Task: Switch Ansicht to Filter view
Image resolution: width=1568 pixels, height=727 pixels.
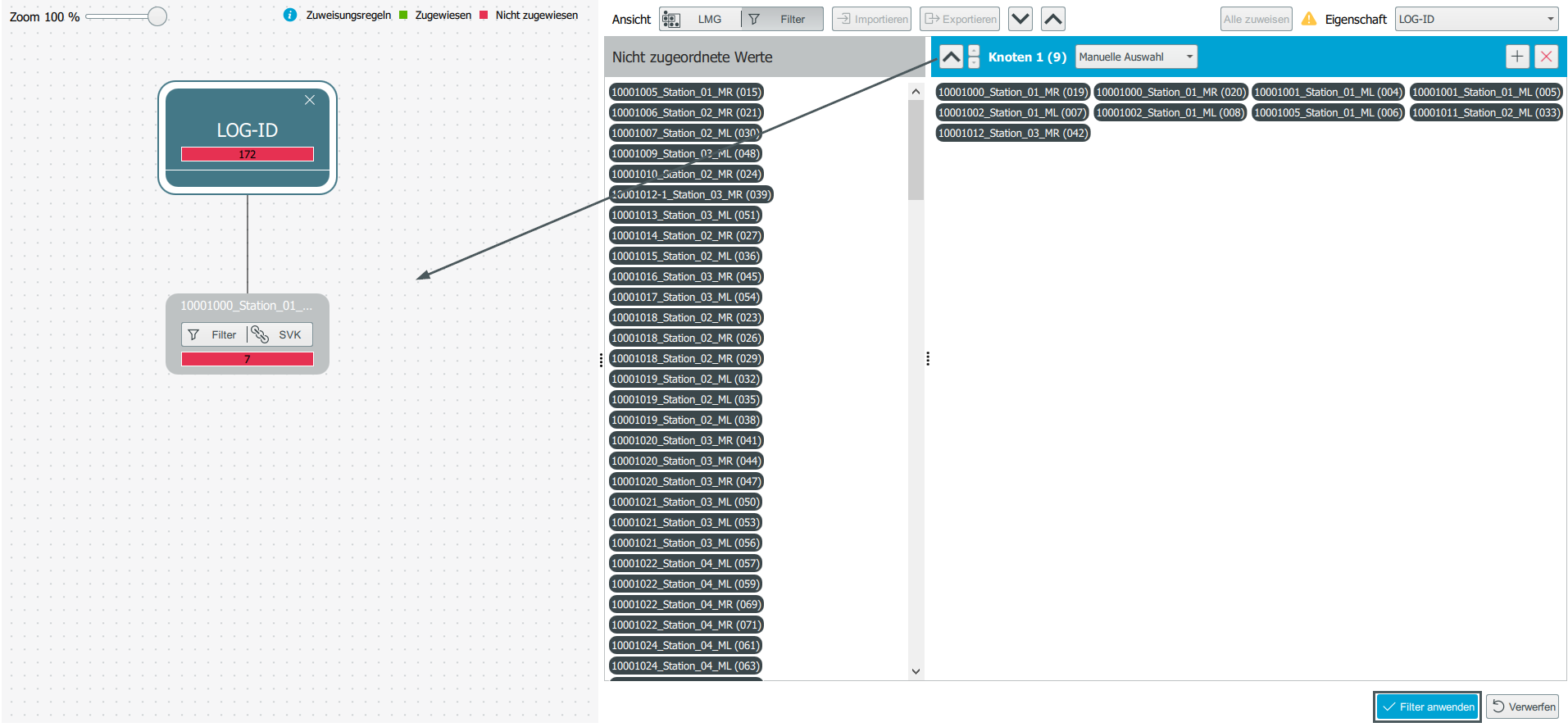Action: coord(783,19)
